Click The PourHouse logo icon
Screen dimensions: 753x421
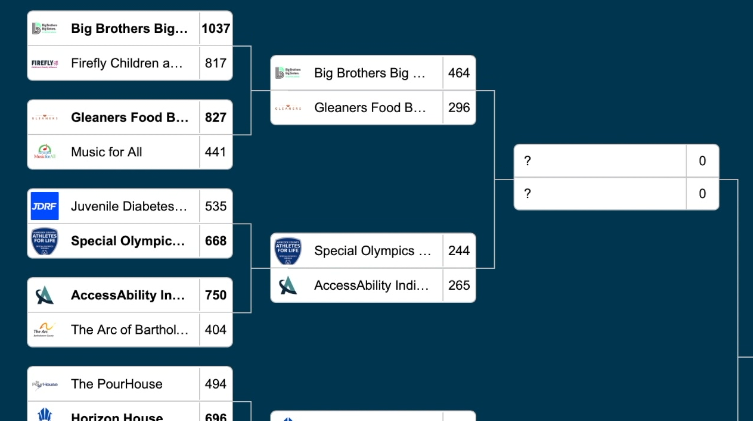45,384
